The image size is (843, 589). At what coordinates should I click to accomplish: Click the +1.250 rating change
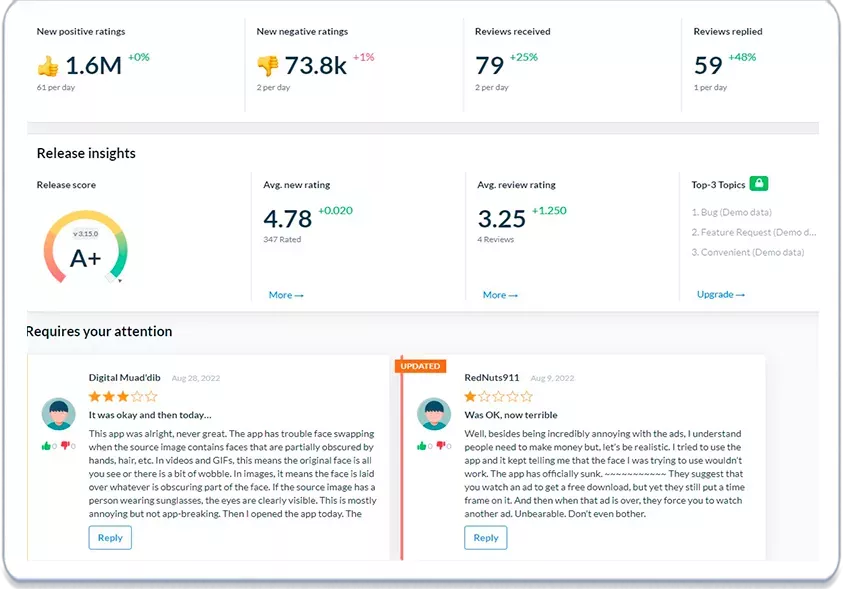coord(549,211)
